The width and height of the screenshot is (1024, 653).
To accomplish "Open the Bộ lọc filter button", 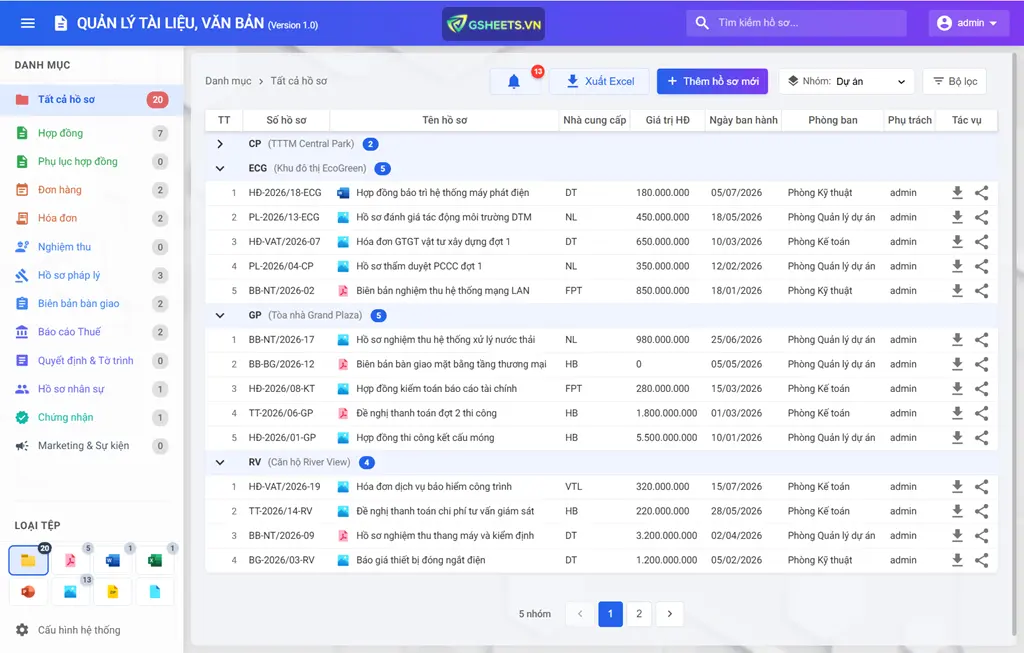I will pyautogui.click(x=954, y=82).
